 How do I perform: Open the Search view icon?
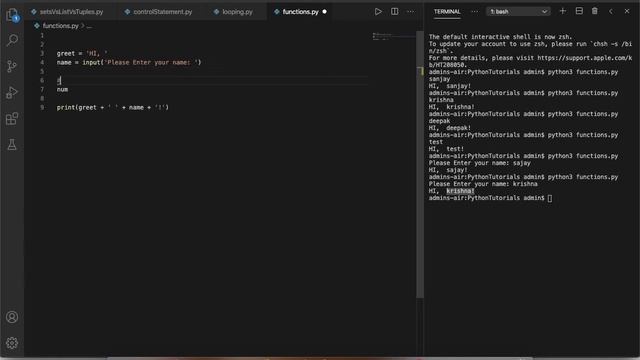coord(12,40)
